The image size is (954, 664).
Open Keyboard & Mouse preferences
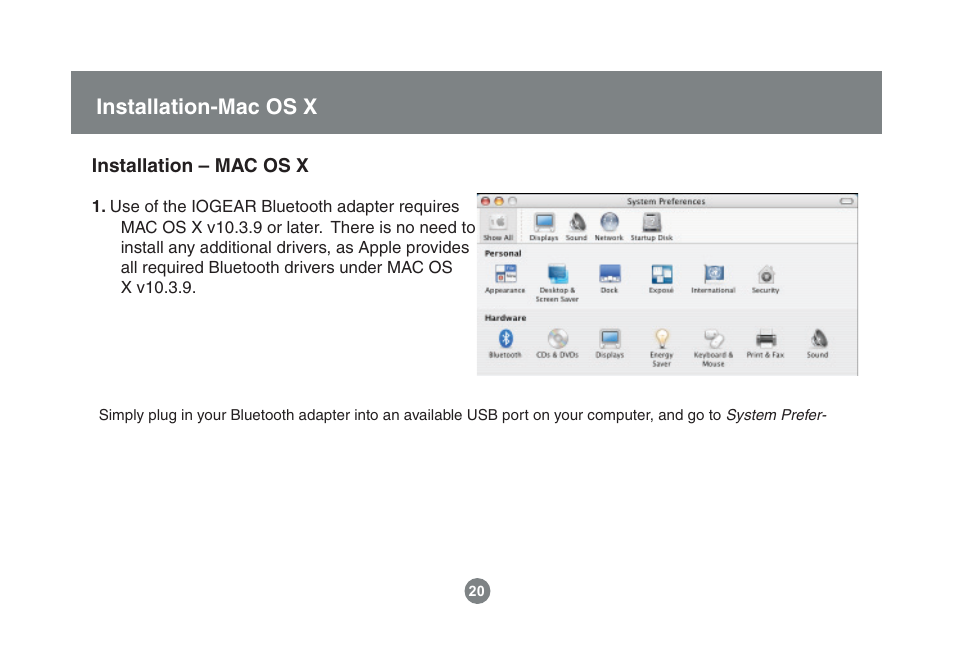(713, 348)
